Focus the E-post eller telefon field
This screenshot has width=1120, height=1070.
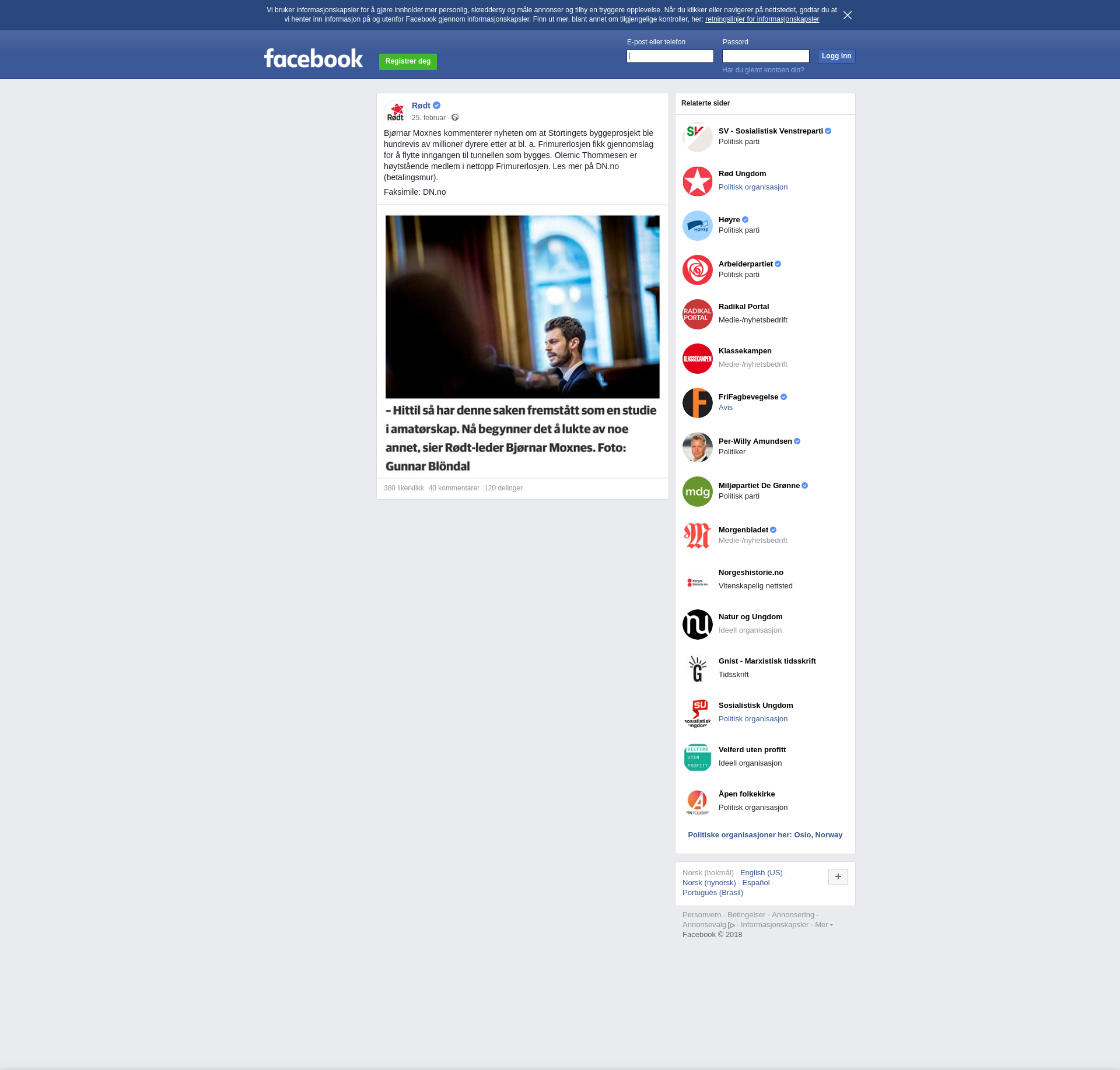[670, 56]
